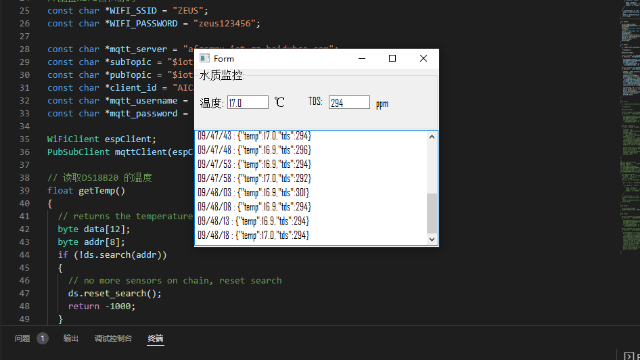Click the Form window title icon
The width and height of the screenshot is (640, 360).
[x=204, y=58]
